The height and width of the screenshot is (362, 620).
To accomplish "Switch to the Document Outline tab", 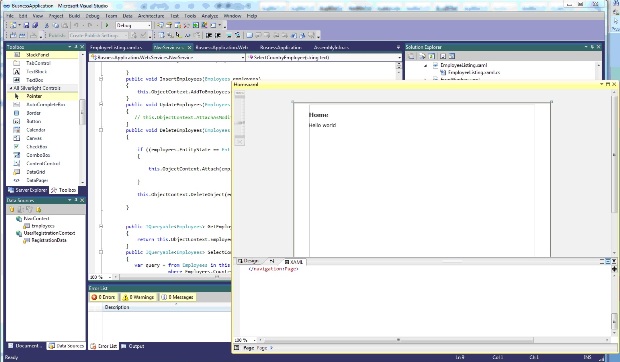I will point(26,346).
